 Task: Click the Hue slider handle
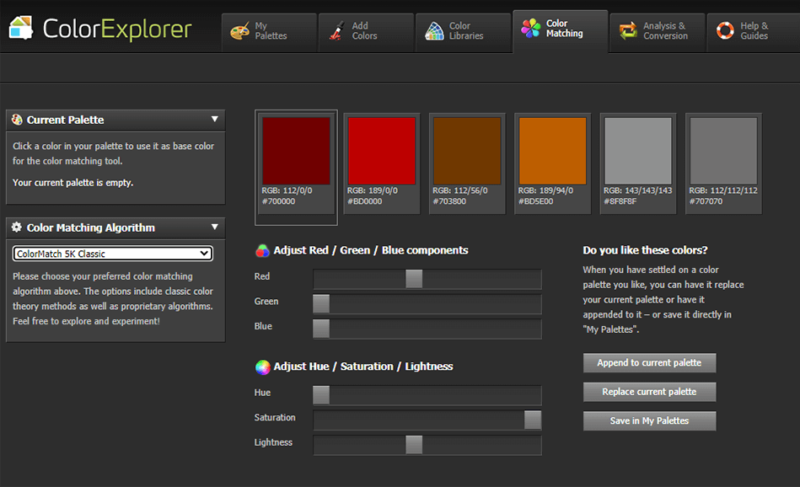click(321, 395)
